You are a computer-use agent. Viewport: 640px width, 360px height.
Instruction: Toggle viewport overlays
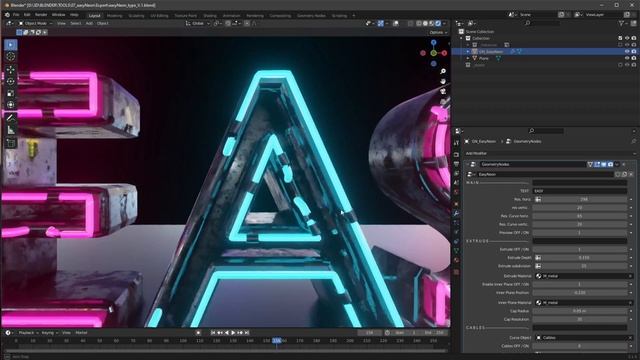[x=396, y=24]
